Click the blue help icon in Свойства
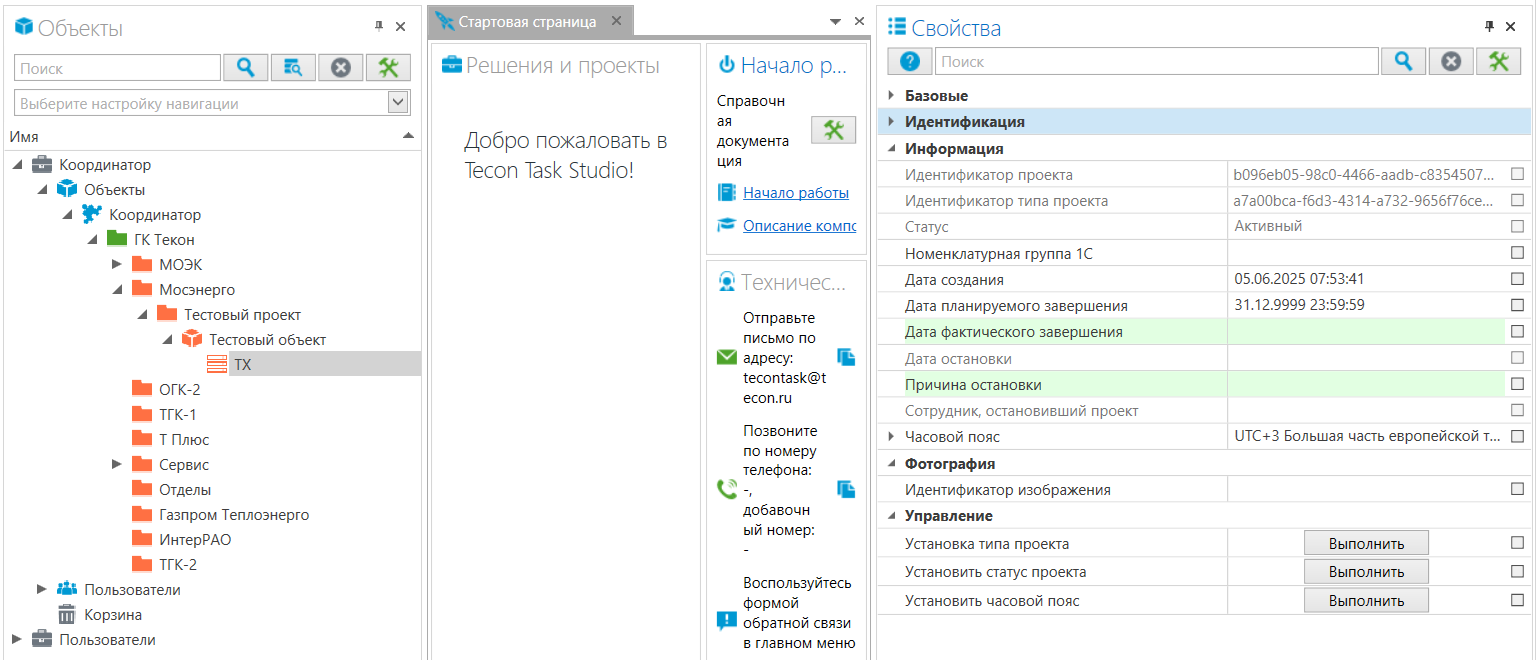The height and width of the screenshot is (660, 1536). 909,62
